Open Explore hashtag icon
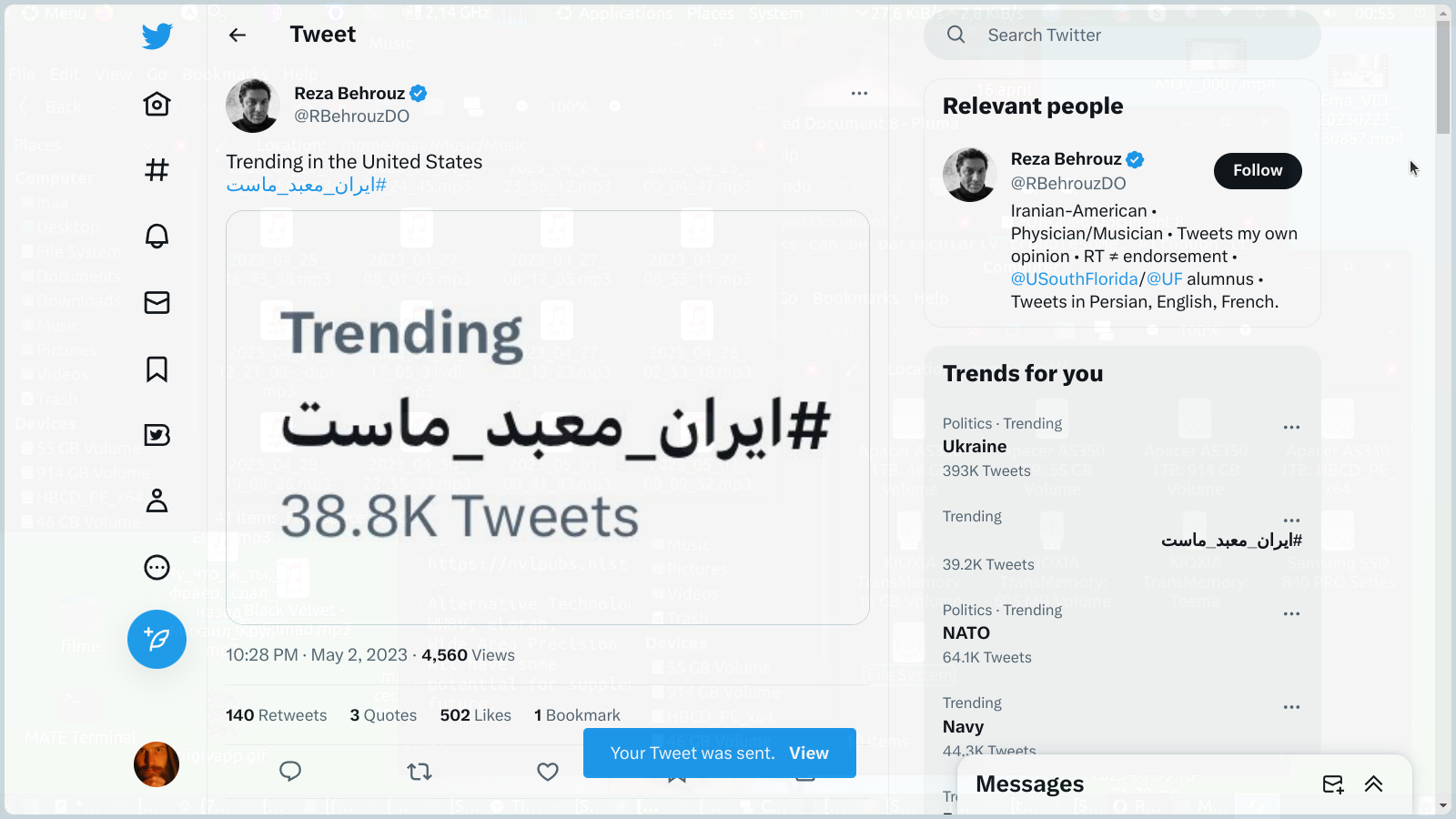 157,170
